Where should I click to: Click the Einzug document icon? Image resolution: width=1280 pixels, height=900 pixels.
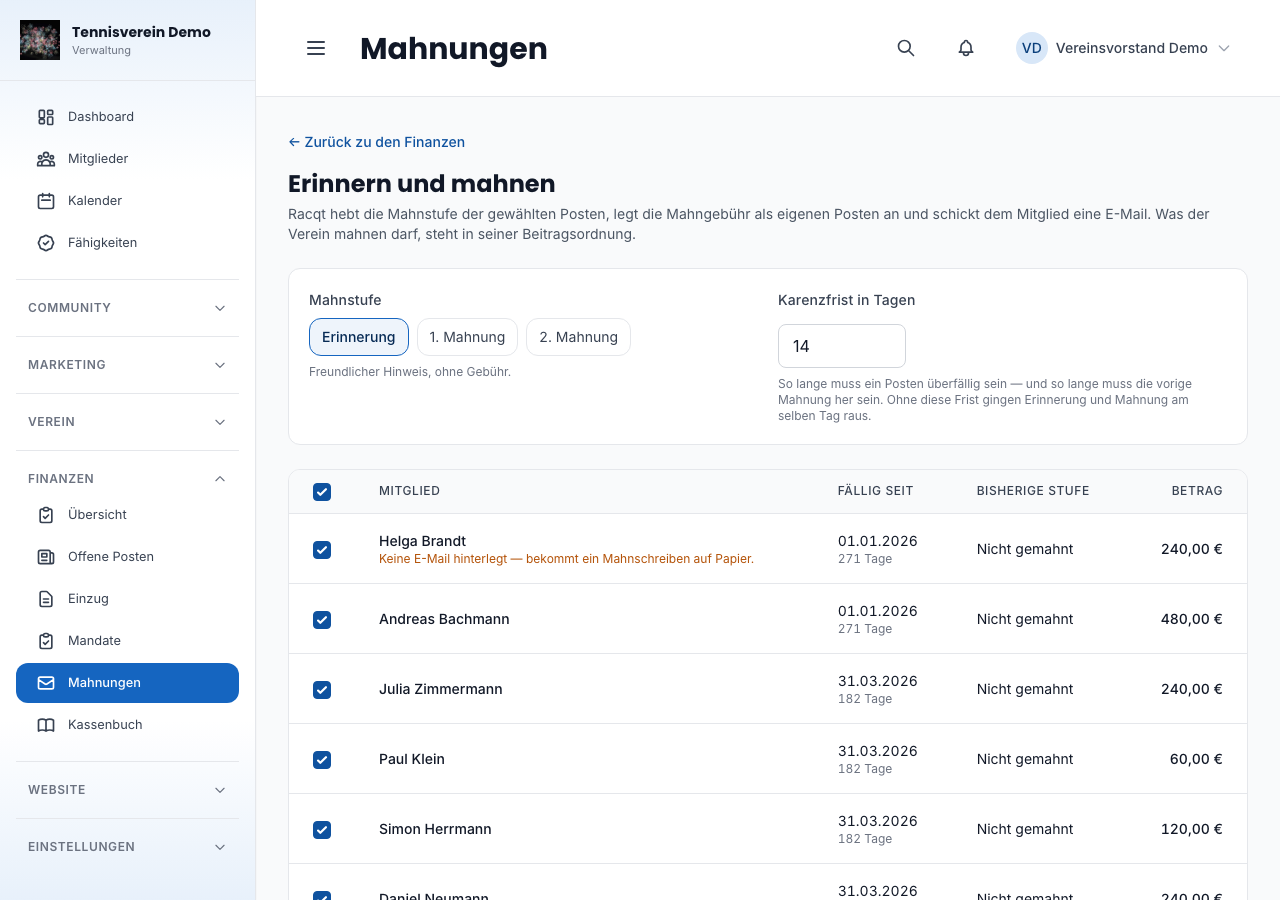point(46,599)
